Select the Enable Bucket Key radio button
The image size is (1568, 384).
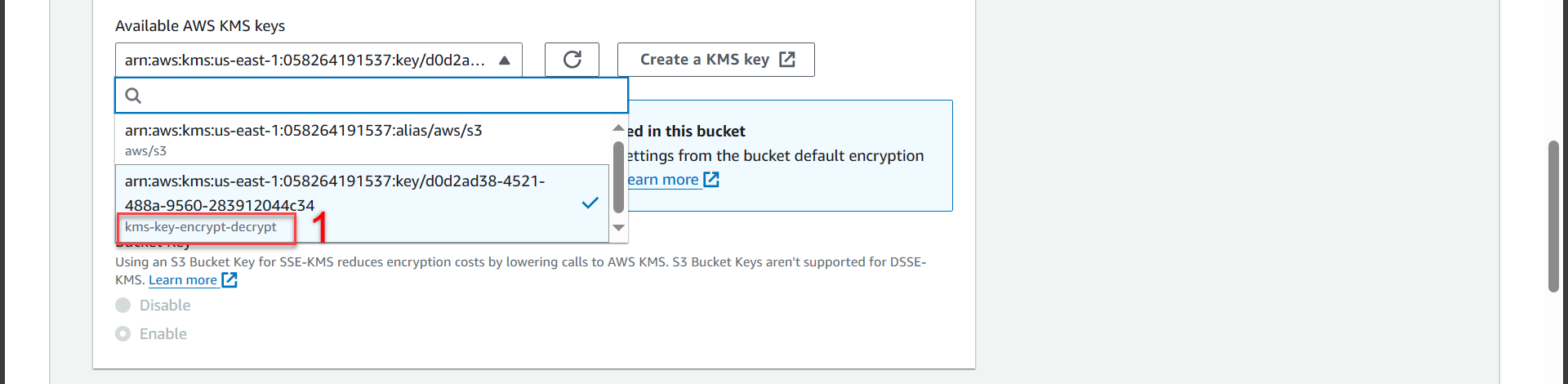(123, 334)
